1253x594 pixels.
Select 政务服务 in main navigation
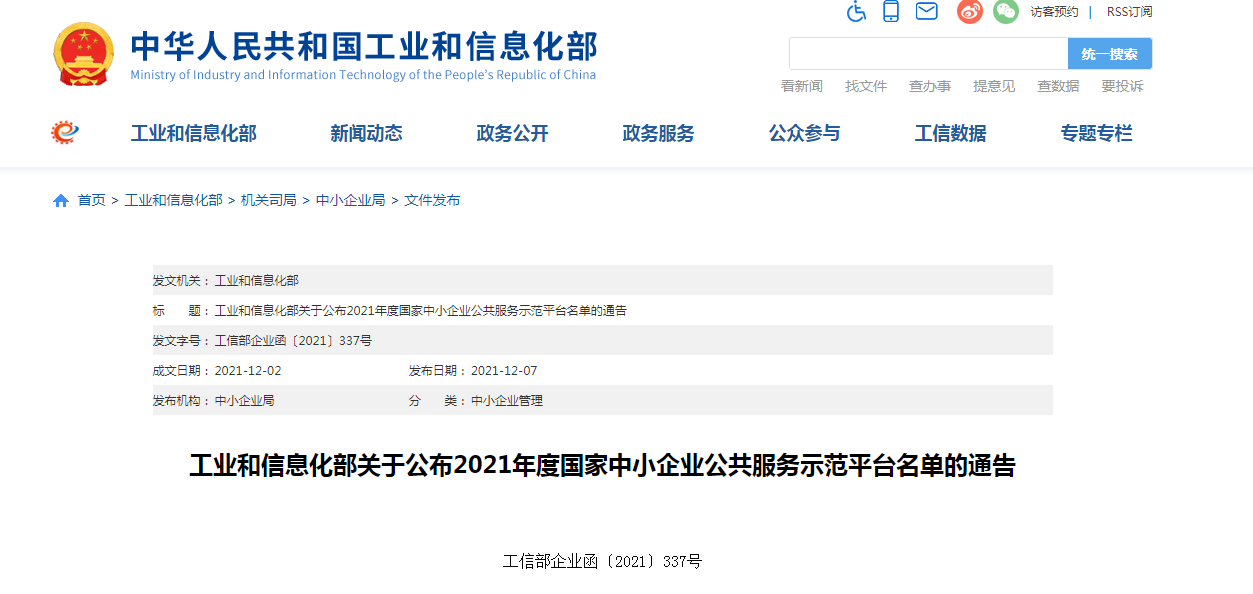(x=658, y=134)
